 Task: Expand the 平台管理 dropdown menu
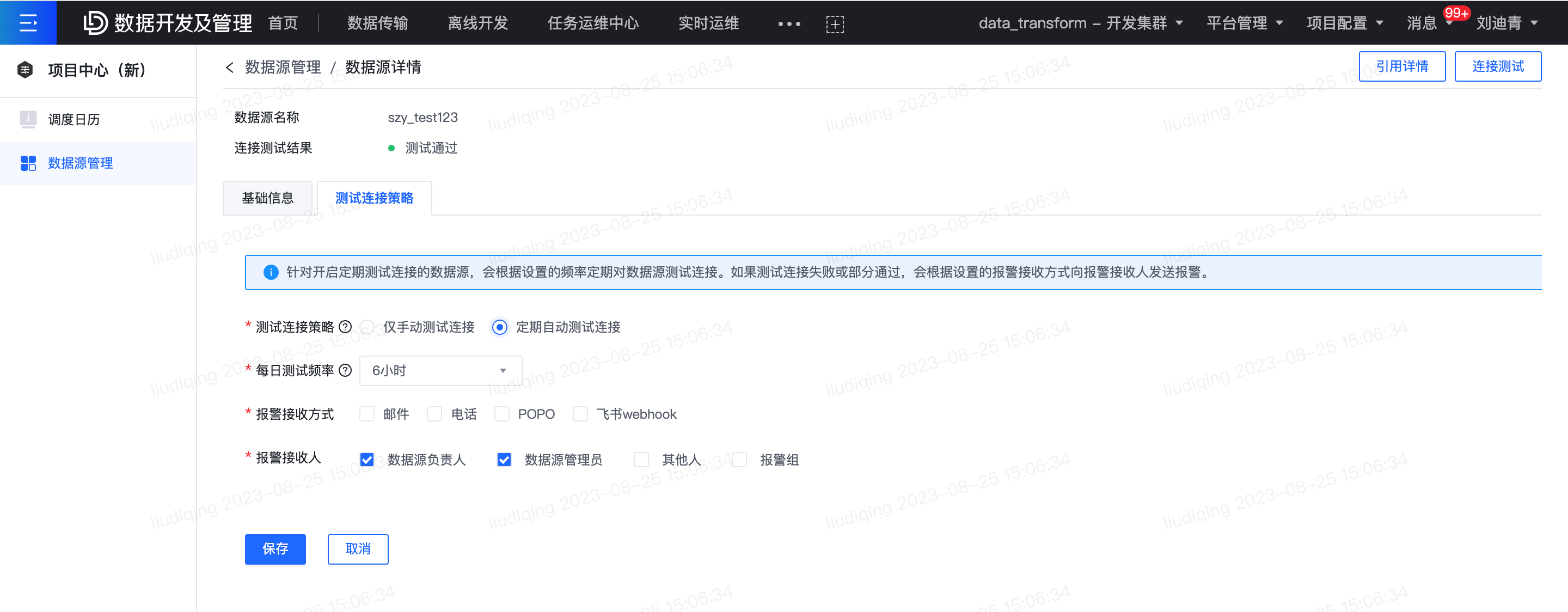(x=1245, y=23)
